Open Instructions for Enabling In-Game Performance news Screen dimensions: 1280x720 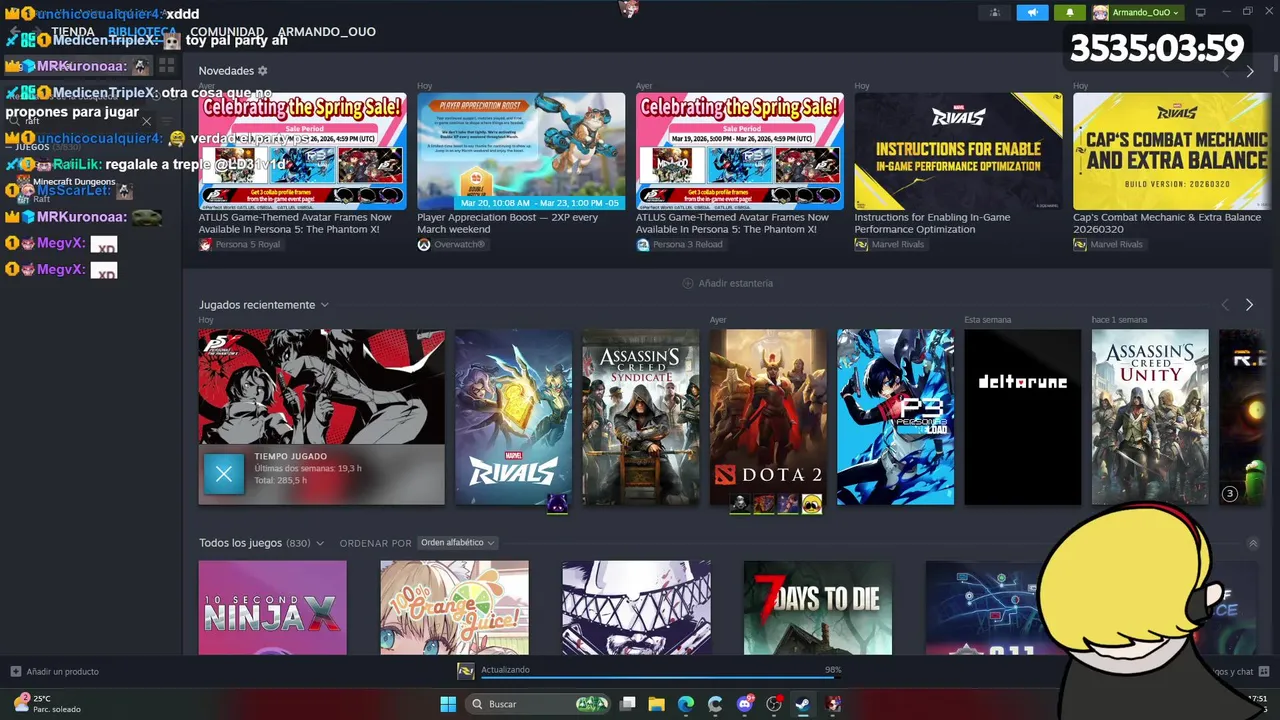click(958, 165)
